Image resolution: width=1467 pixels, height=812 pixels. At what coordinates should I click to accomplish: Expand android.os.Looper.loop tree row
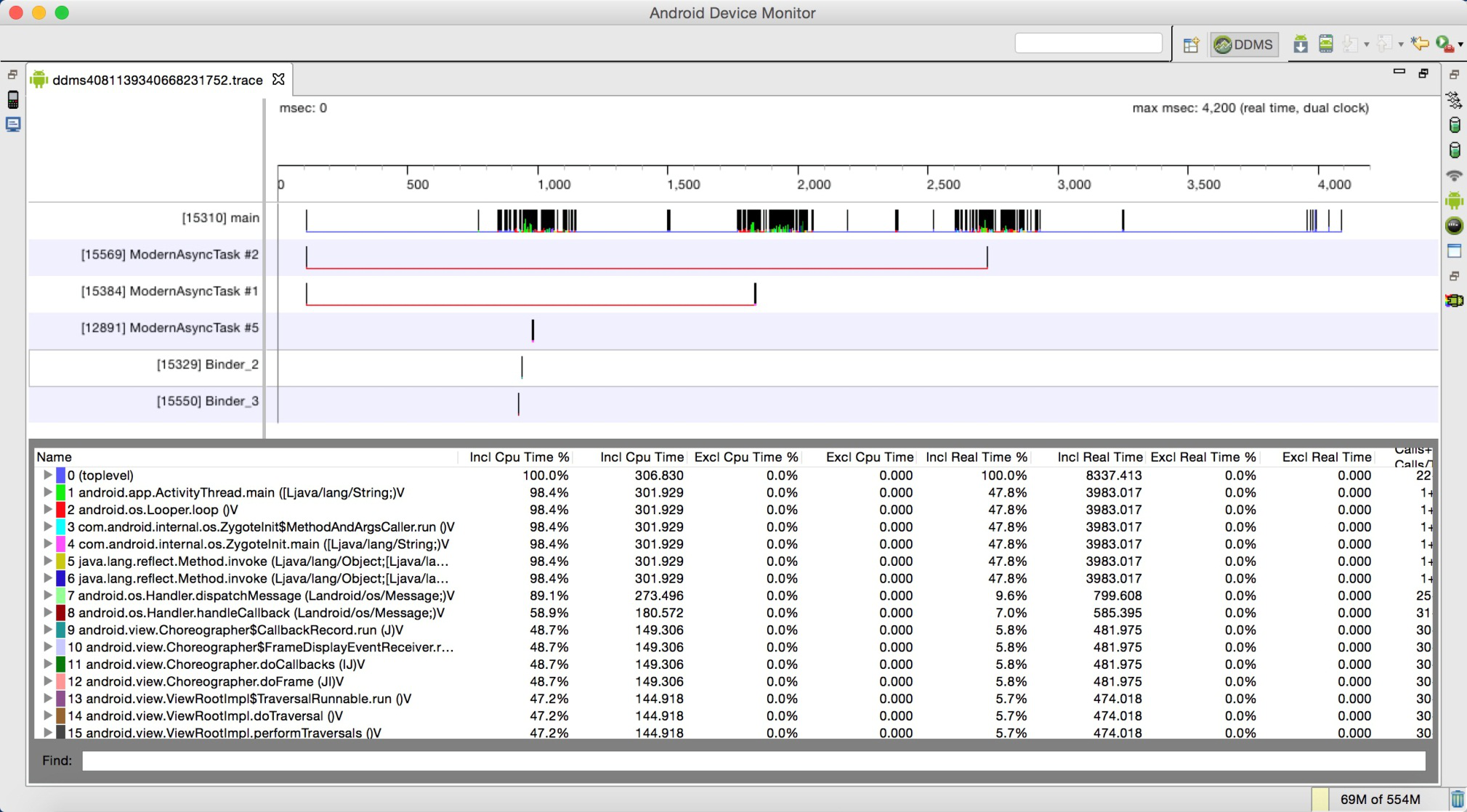coord(47,510)
